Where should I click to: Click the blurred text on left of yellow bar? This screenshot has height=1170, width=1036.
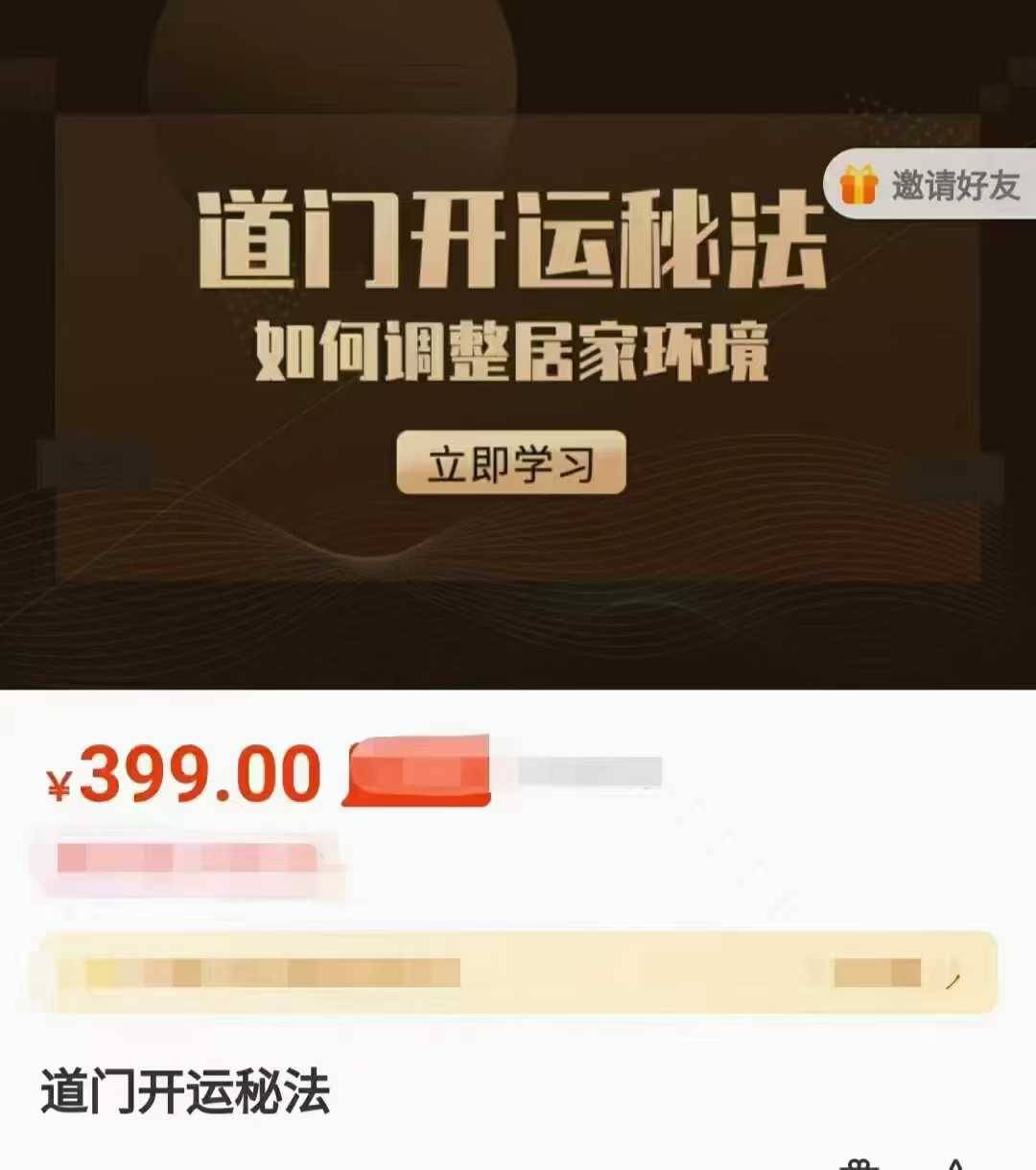coord(259,972)
